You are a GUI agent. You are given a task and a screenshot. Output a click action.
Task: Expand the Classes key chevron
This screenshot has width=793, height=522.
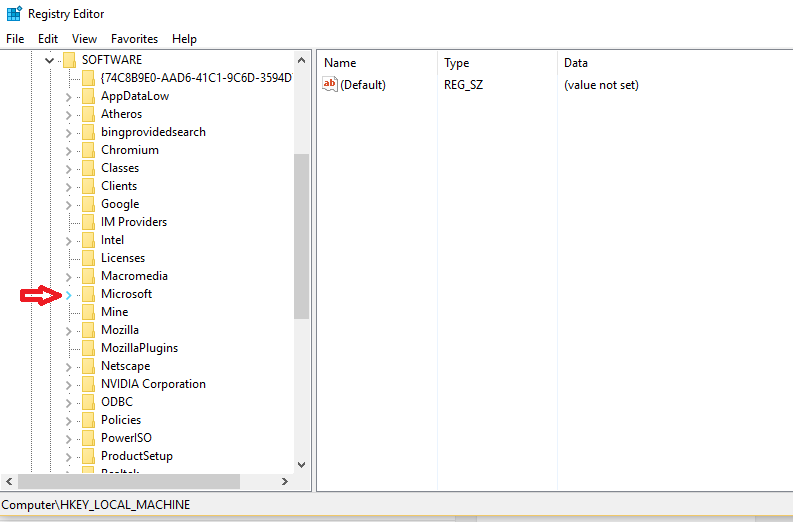click(68, 169)
